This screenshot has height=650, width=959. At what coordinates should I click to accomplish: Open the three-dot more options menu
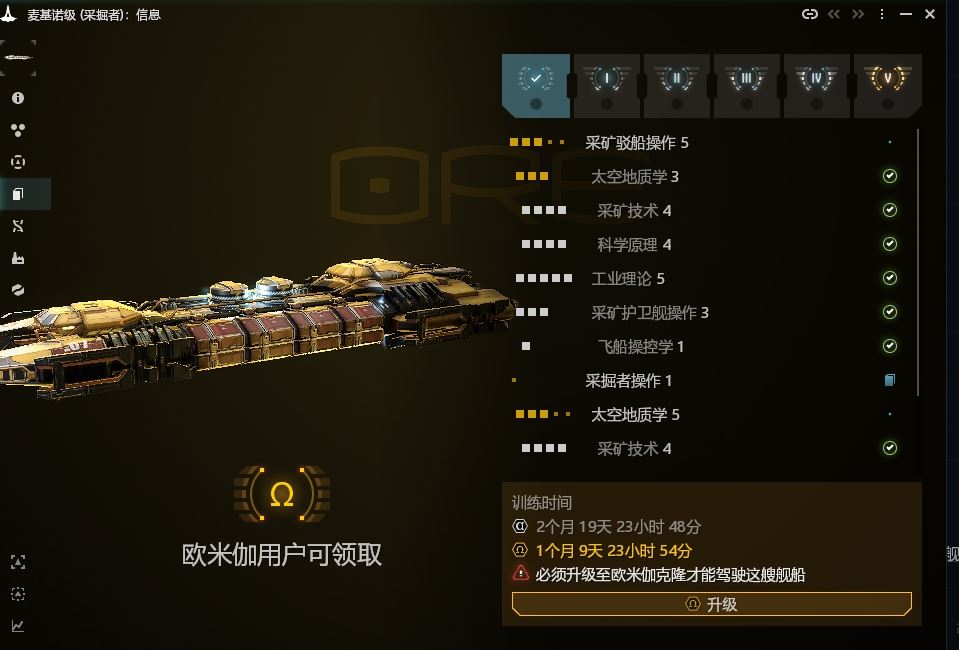(881, 14)
